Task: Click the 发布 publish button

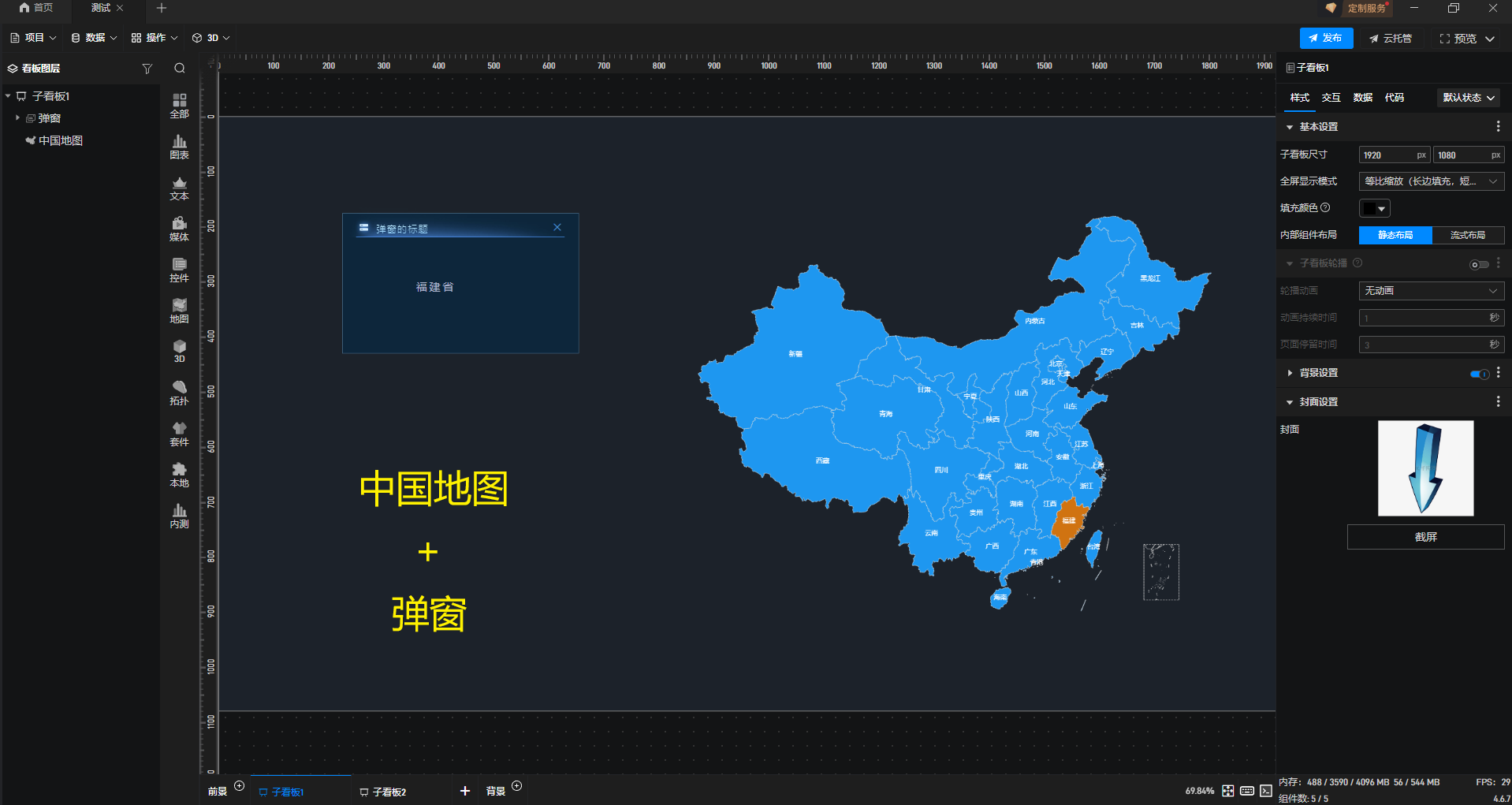Action: tap(1326, 38)
